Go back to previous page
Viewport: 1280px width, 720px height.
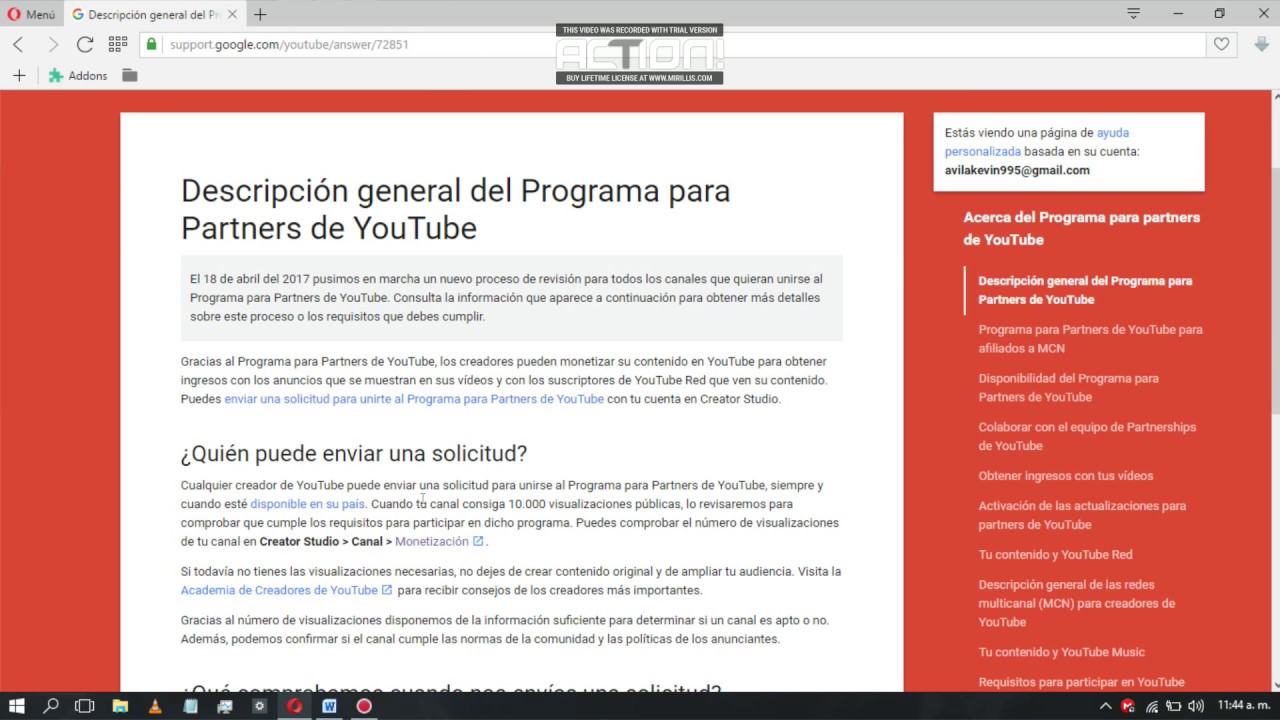(x=18, y=44)
